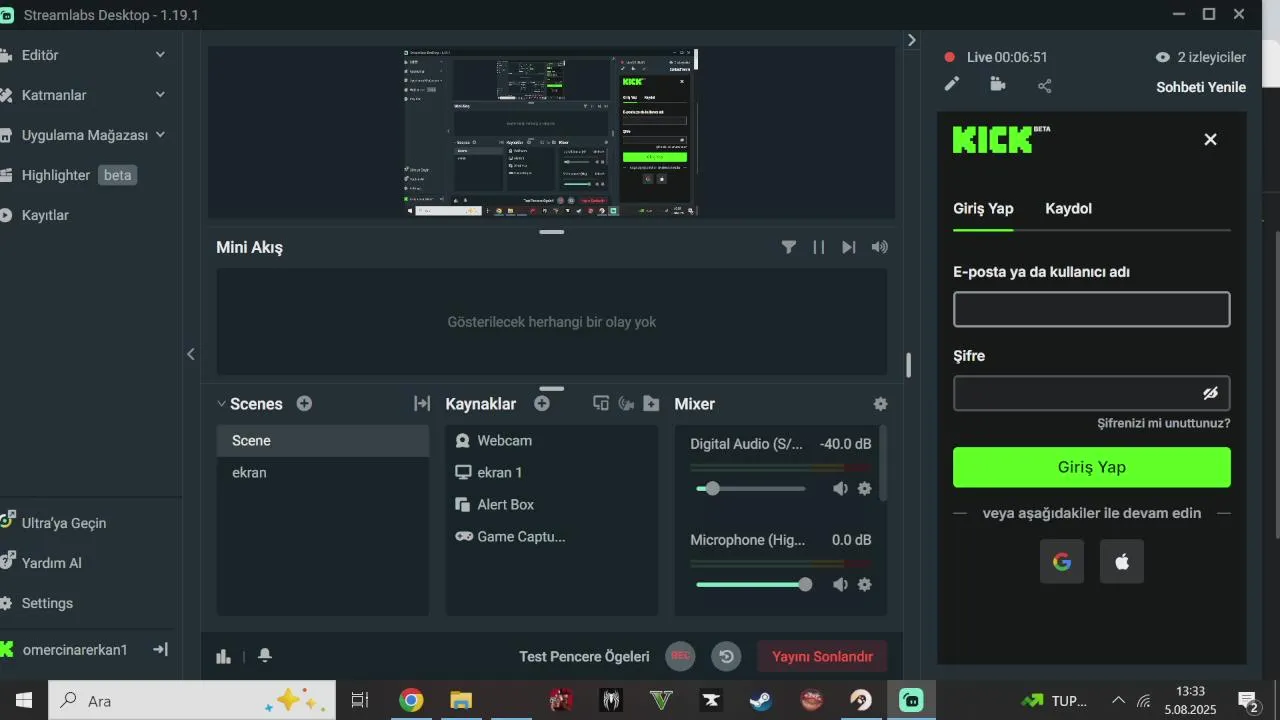Switch to the Kaydol tab
Image resolution: width=1280 pixels, height=720 pixels.
(1068, 208)
